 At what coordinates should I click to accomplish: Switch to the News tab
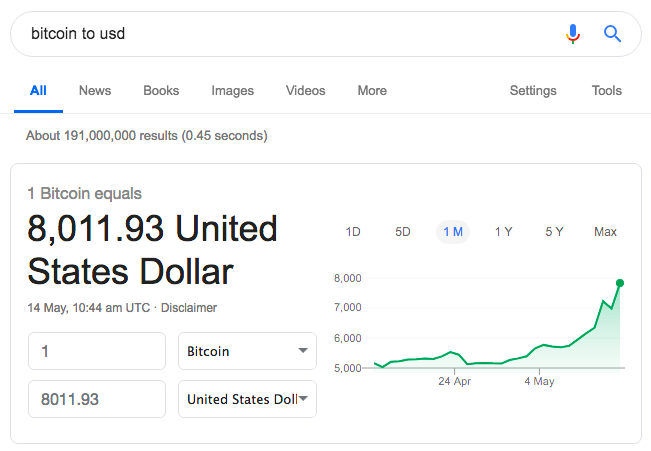(x=95, y=91)
